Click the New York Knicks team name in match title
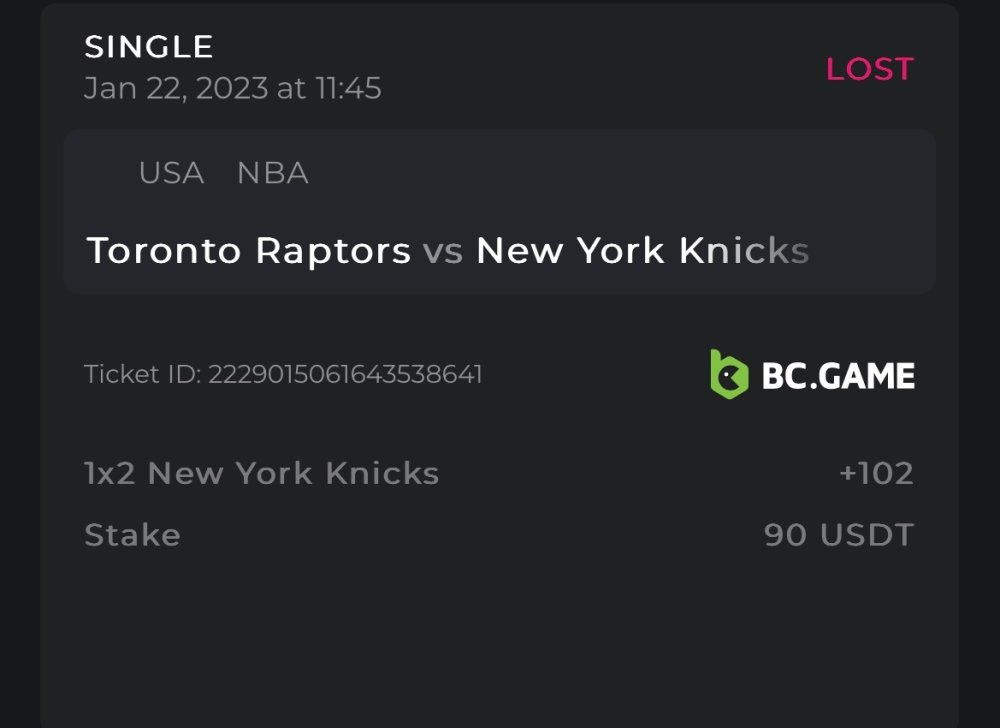 pyautogui.click(x=642, y=250)
